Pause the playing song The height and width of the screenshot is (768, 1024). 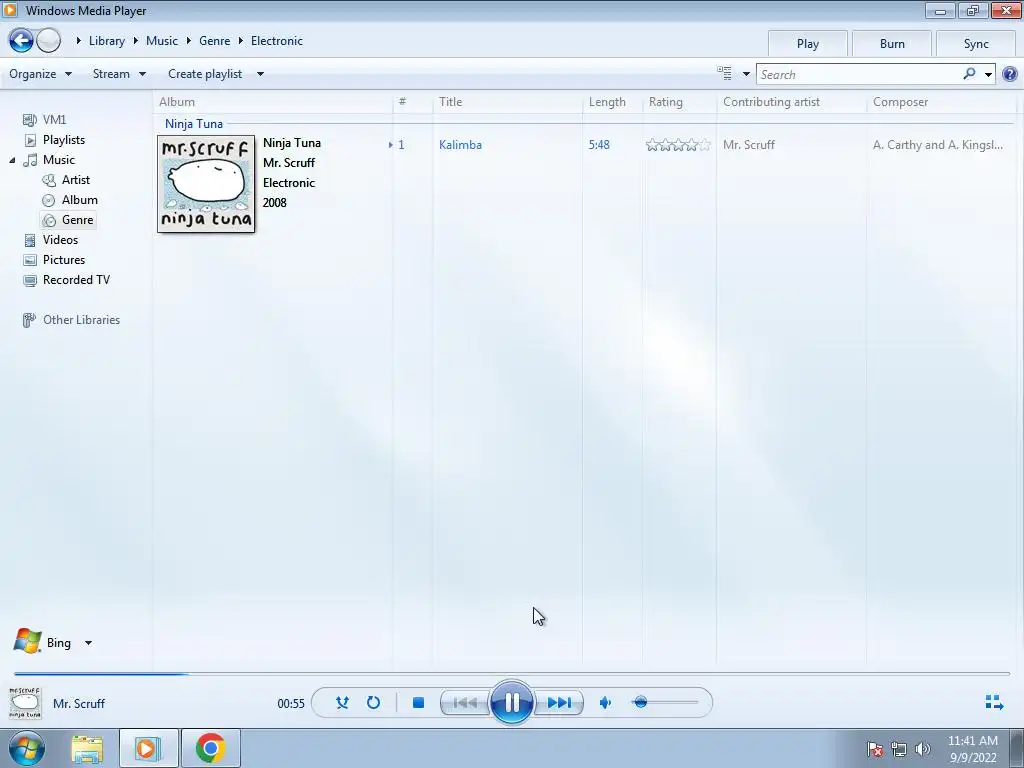tap(511, 703)
